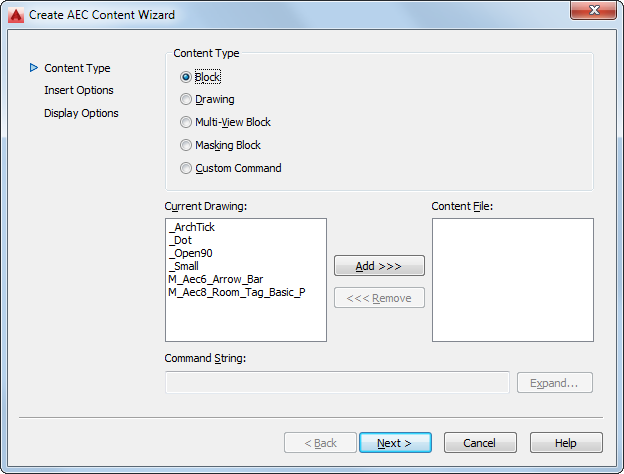Select the Multi-View Block radio button

tap(186, 123)
